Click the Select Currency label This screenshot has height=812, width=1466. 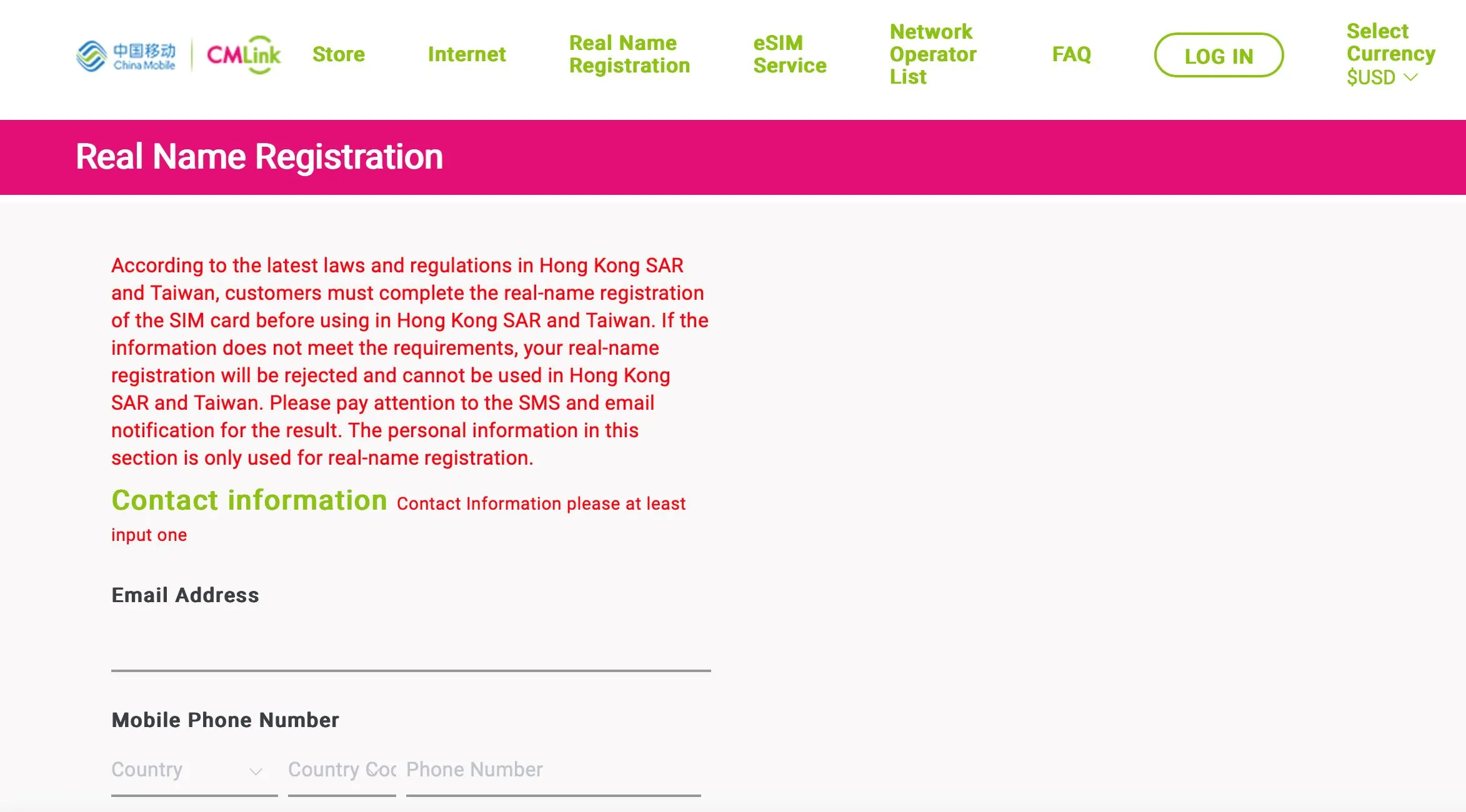pos(1391,42)
